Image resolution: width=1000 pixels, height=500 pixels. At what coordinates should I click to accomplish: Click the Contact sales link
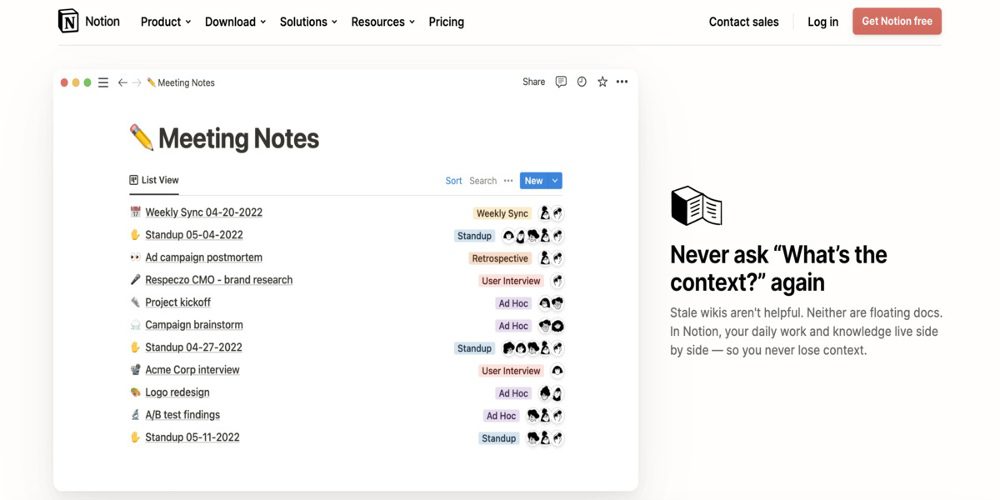coord(744,22)
